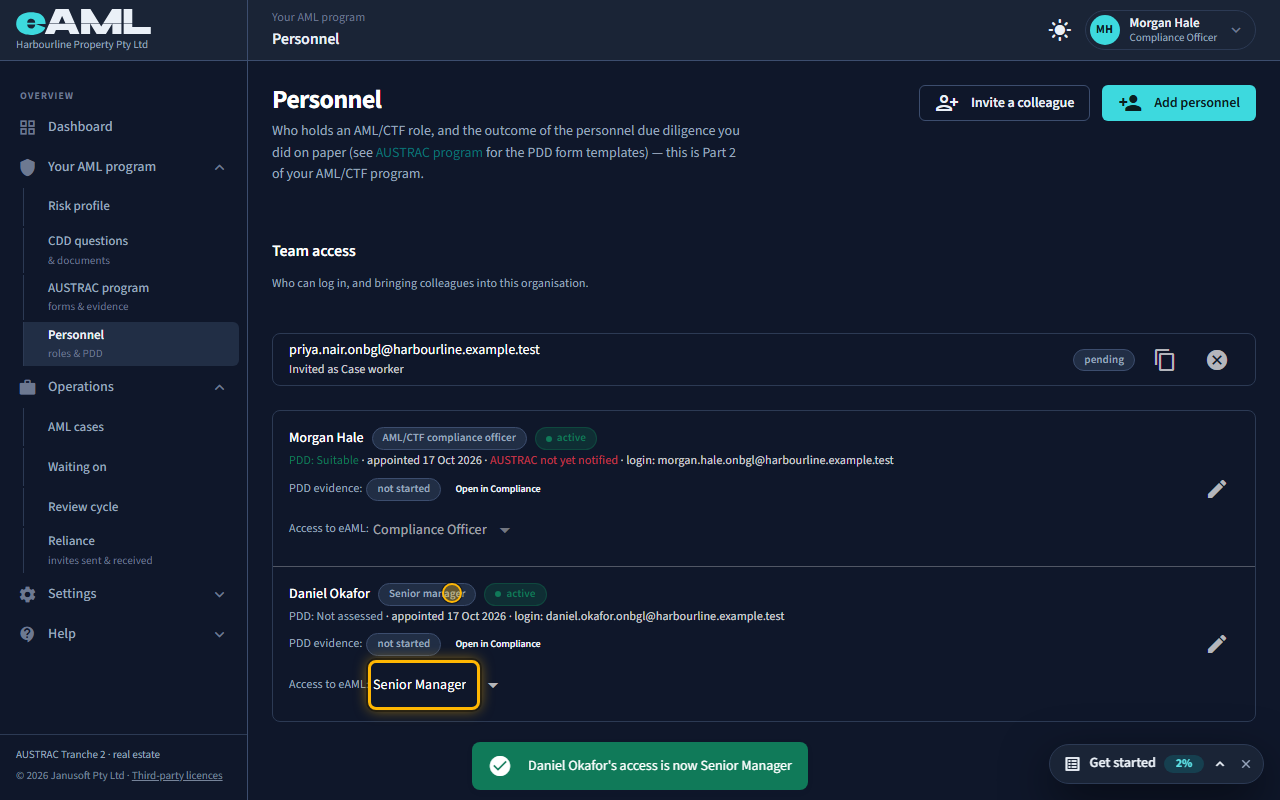Click Invite a colleague button
Viewport: 1280px width, 800px height.
[x=1004, y=103]
